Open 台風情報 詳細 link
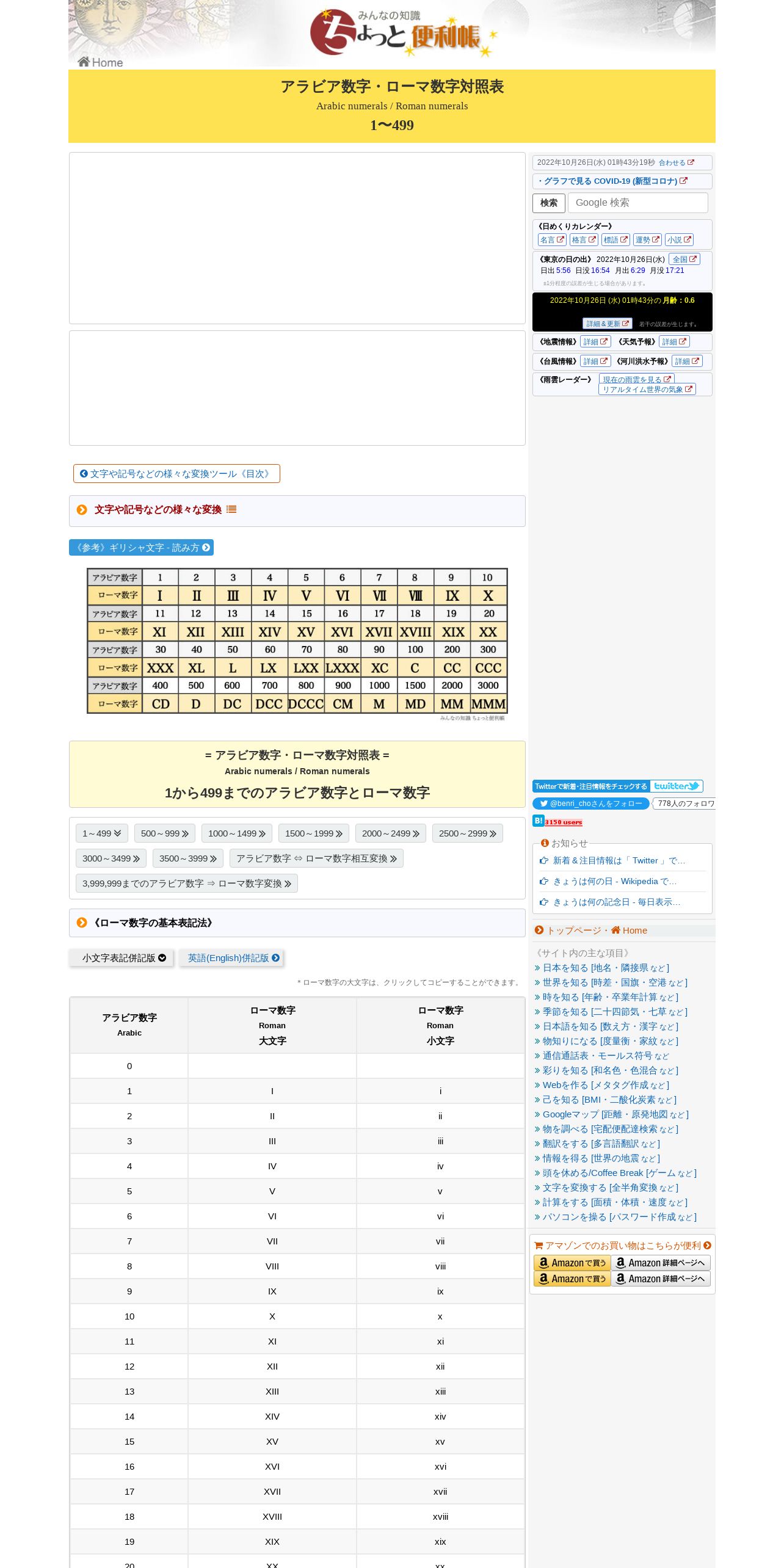Screen dimensions: 784x1568 [595, 361]
